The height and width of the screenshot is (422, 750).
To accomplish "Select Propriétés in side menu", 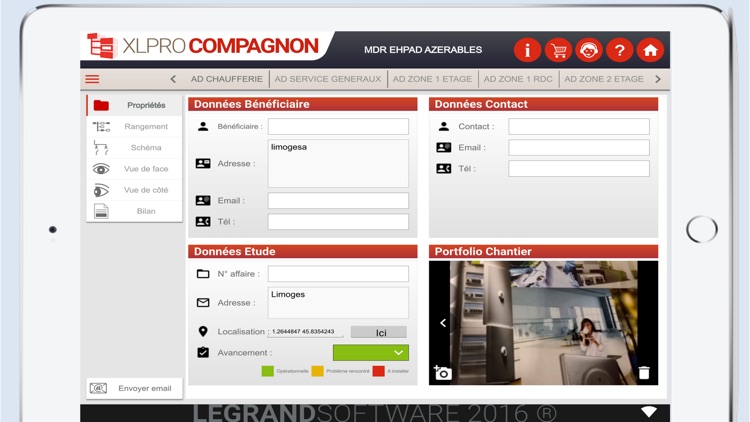I will [x=134, y=105].
